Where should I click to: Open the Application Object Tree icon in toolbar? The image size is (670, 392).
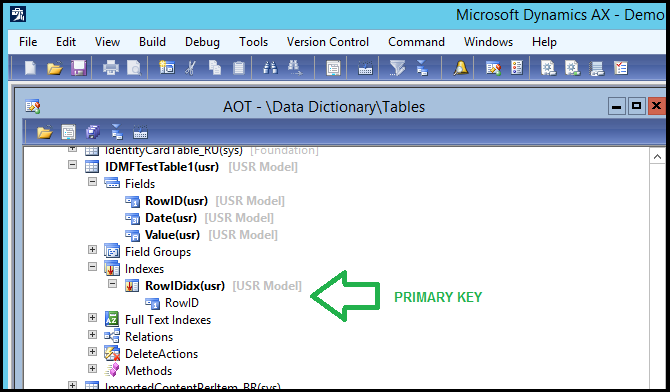coord(493,68)
